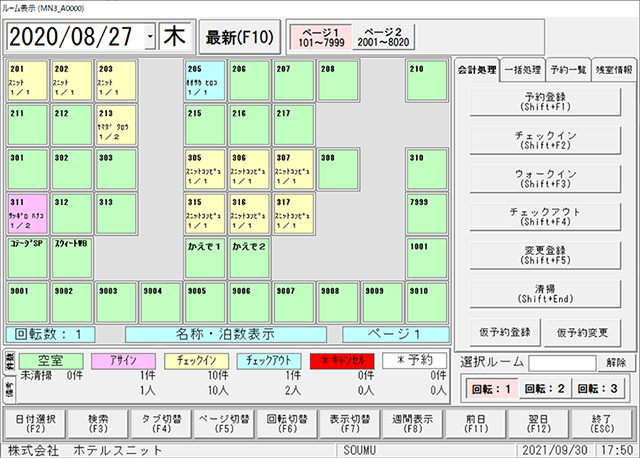Select the かえで1 room tile
The width and height of the screenshot is (640, 458).
pyautogui.click(x=205, y=258)
